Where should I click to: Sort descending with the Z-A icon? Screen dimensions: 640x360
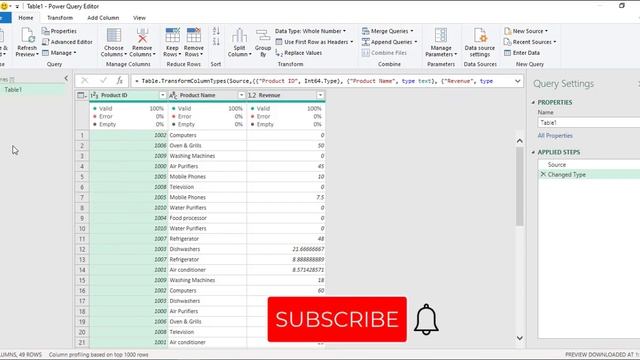click(216, 42)
